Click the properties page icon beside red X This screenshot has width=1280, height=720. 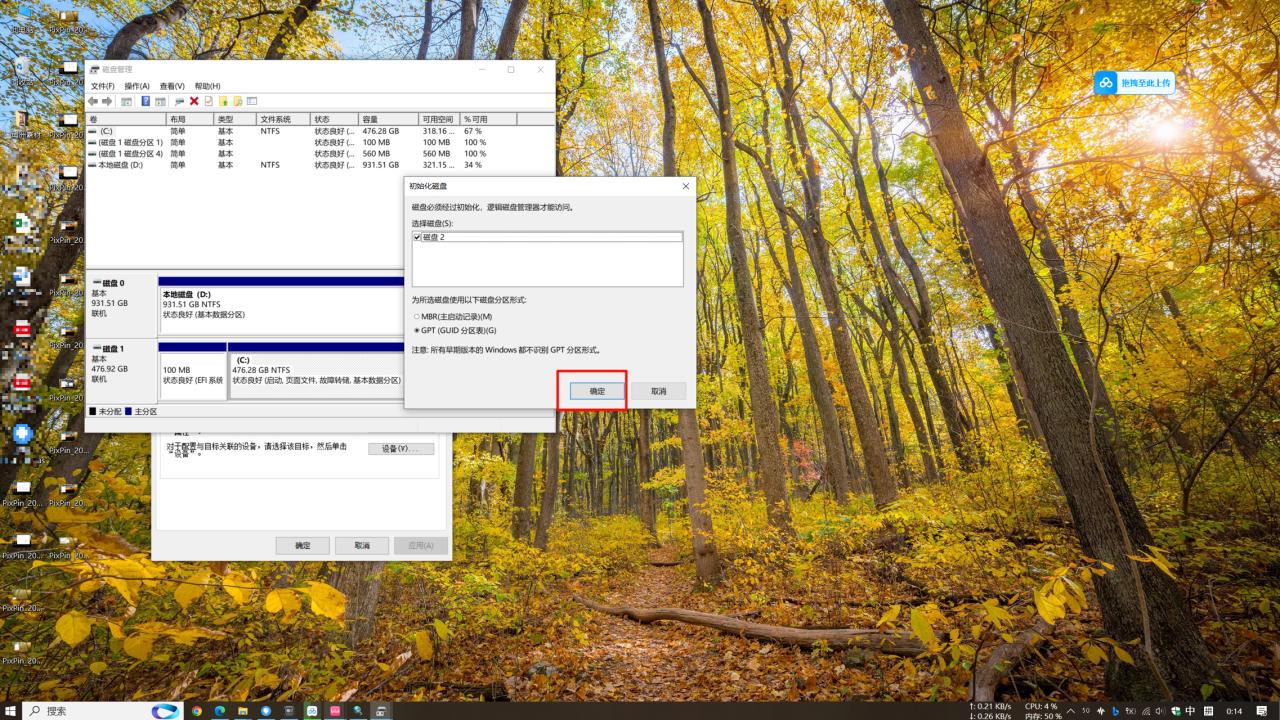pos(209,101)
